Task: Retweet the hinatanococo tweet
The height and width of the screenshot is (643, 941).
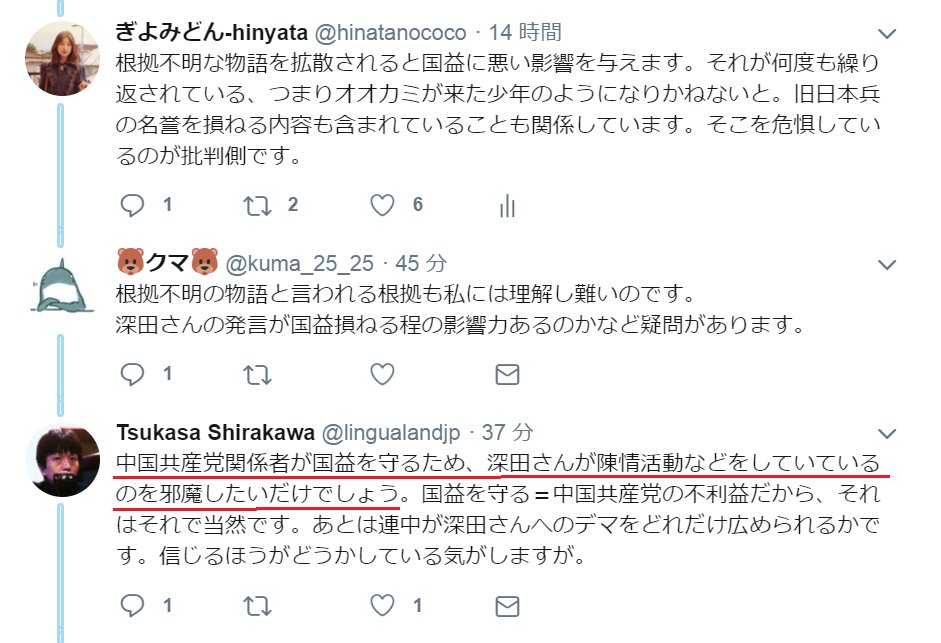Action: pos(257,205)
